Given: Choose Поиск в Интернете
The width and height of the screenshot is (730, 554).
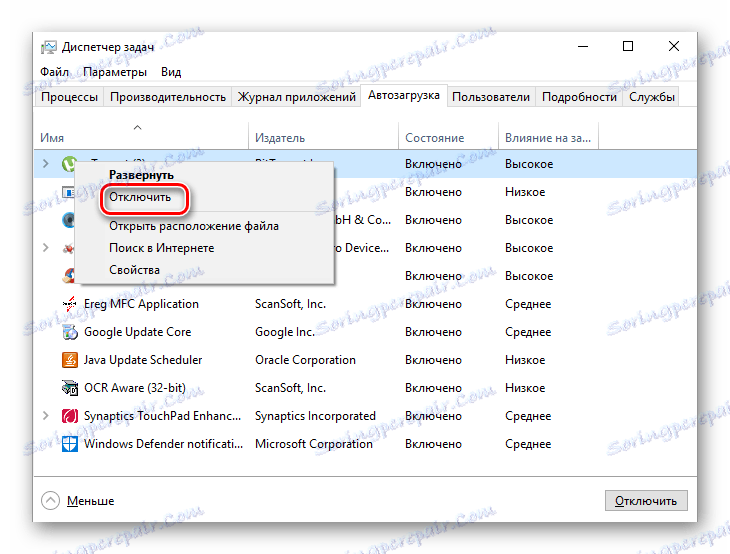Looking at the screenshot, I should (x=204, y=248).
